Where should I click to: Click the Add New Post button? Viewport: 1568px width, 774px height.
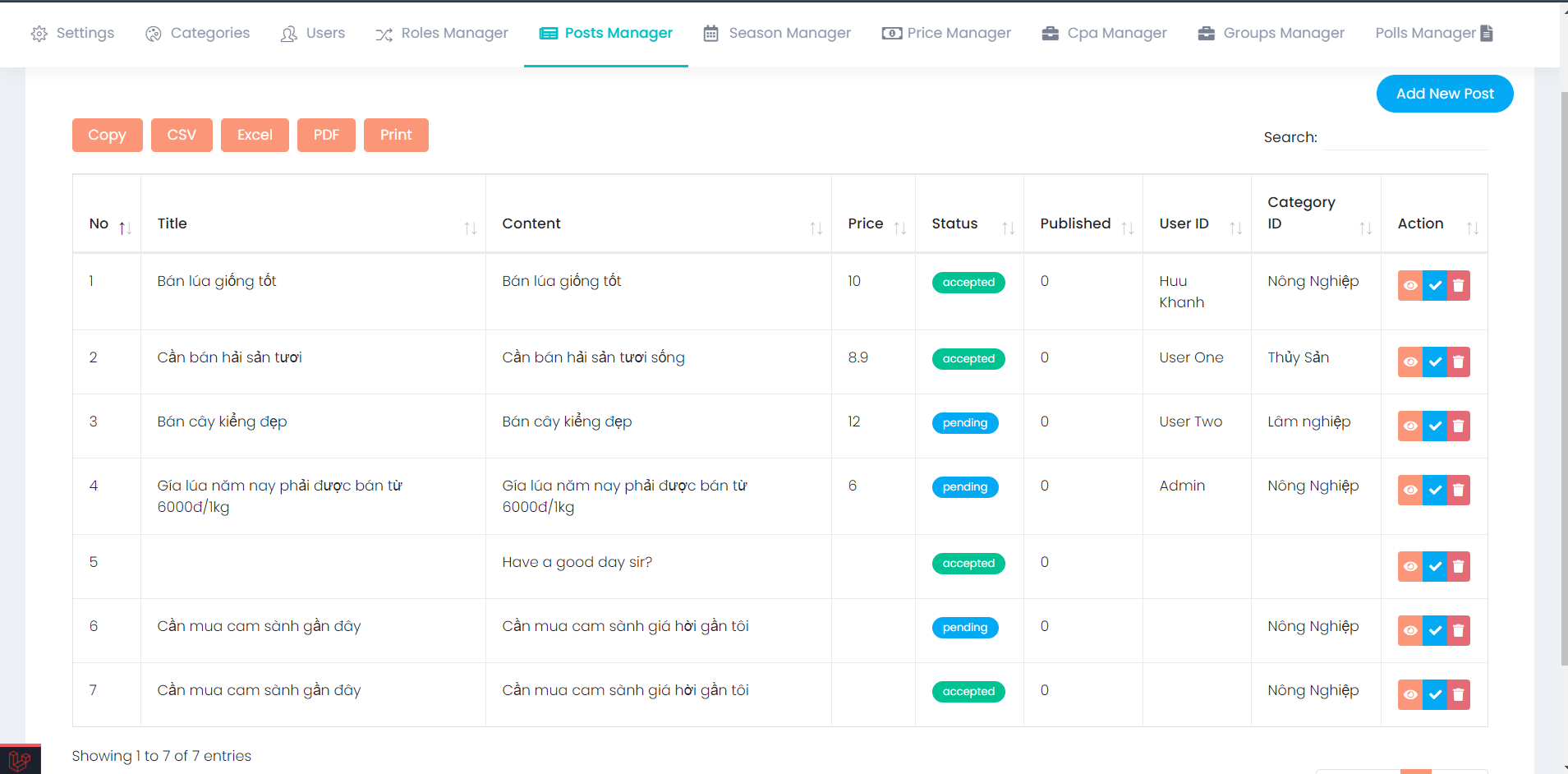[1444, 93]
